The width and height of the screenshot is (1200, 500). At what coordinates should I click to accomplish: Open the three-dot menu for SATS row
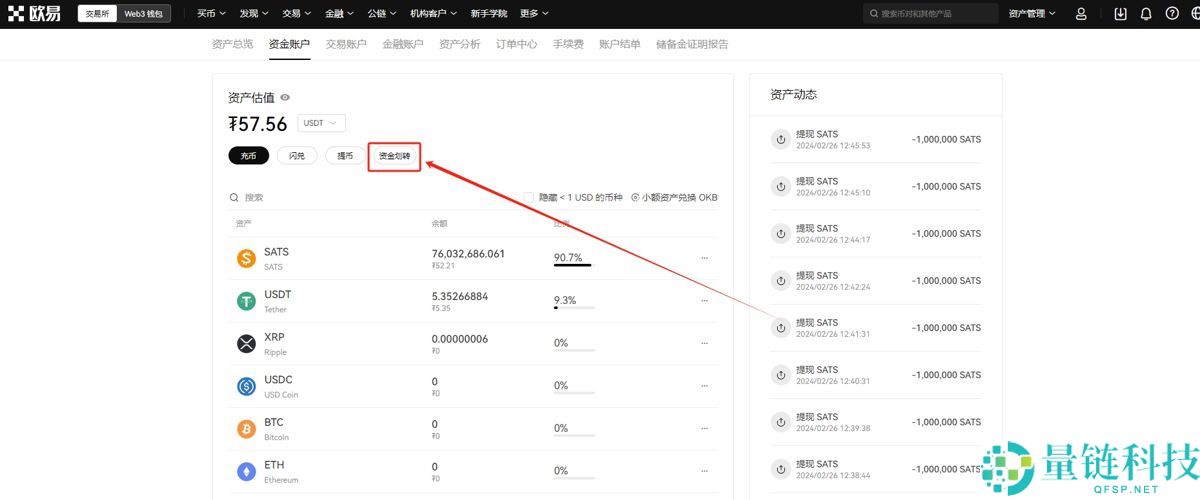coord(704,258)
